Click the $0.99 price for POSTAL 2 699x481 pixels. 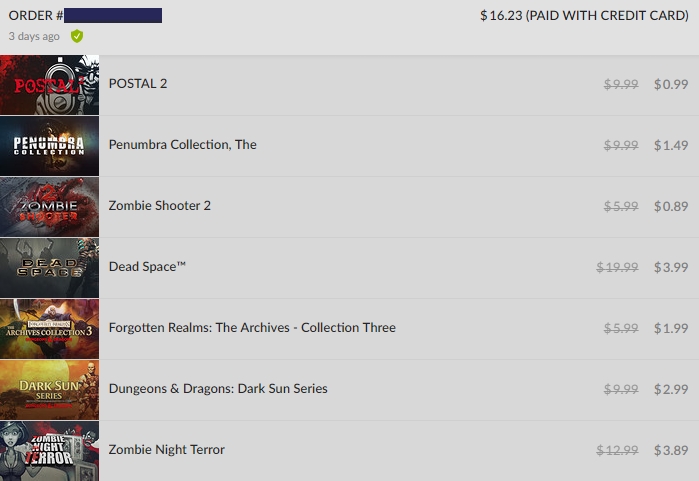tap(671, 84)
